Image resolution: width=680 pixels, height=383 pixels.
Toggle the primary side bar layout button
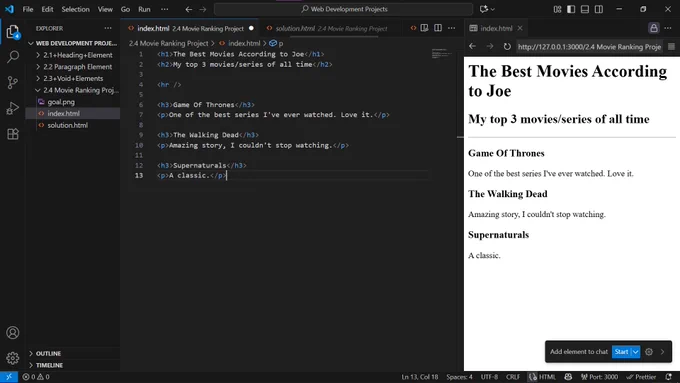(571, 9)
